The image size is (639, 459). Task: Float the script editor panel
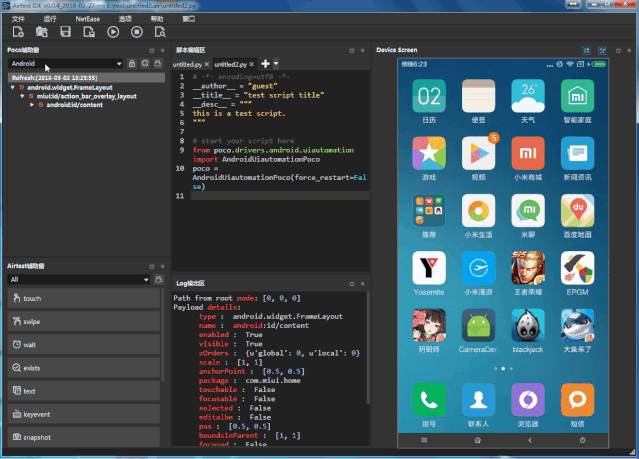click(x=352, y=51)
